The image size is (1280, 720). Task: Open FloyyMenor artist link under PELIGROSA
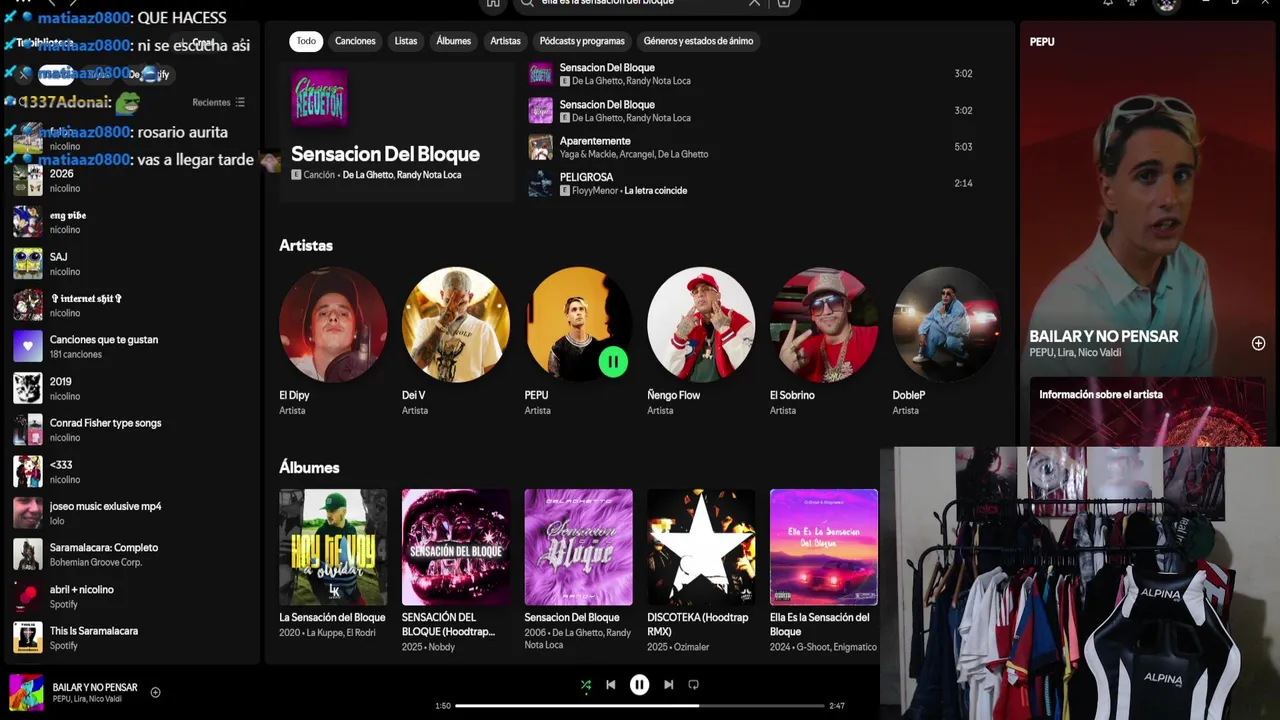(594, 190)
